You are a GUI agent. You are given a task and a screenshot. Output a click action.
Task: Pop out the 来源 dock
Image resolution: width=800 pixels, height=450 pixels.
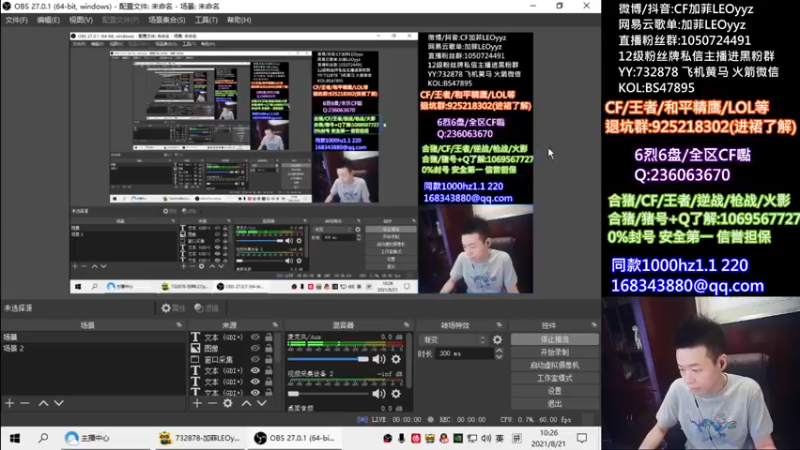(276, 324)
